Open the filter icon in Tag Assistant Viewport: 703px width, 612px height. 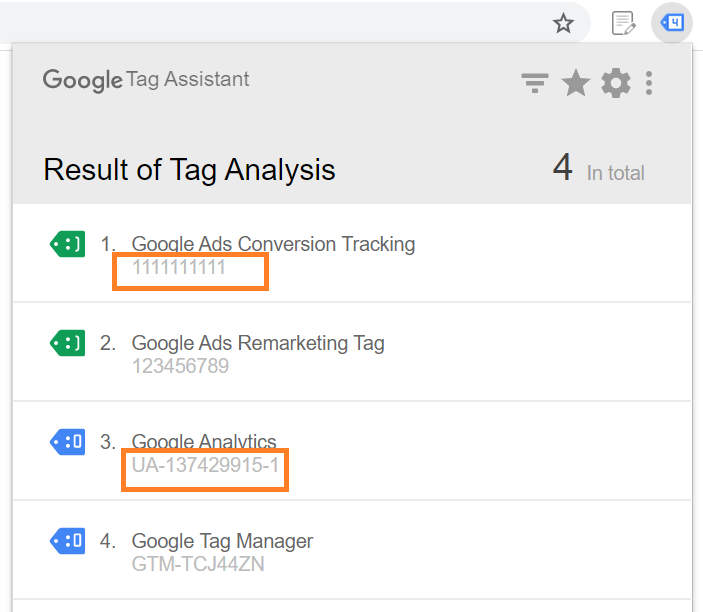pyautogui.click(x=535, y=83)
